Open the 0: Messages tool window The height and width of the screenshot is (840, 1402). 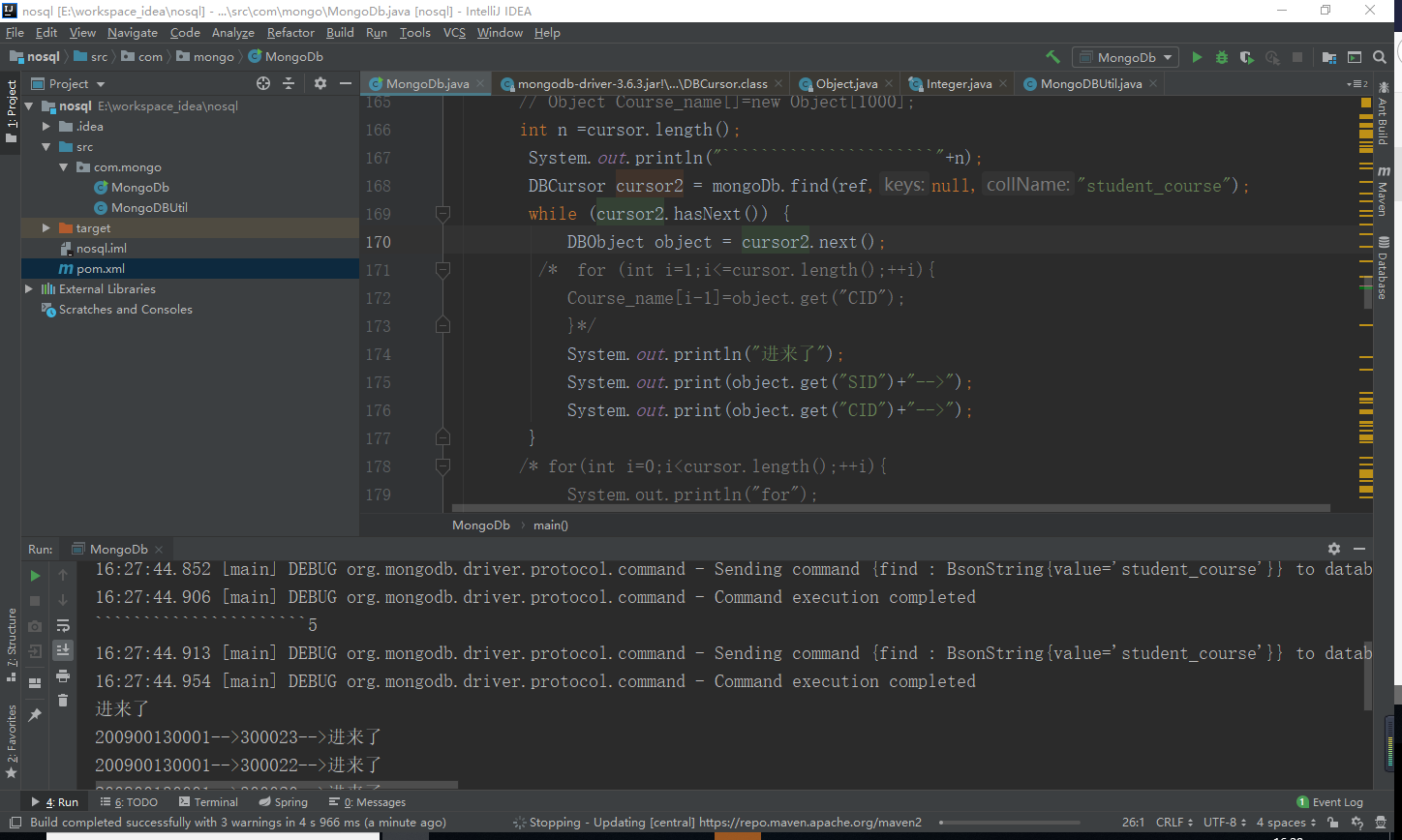coord(367,802)
